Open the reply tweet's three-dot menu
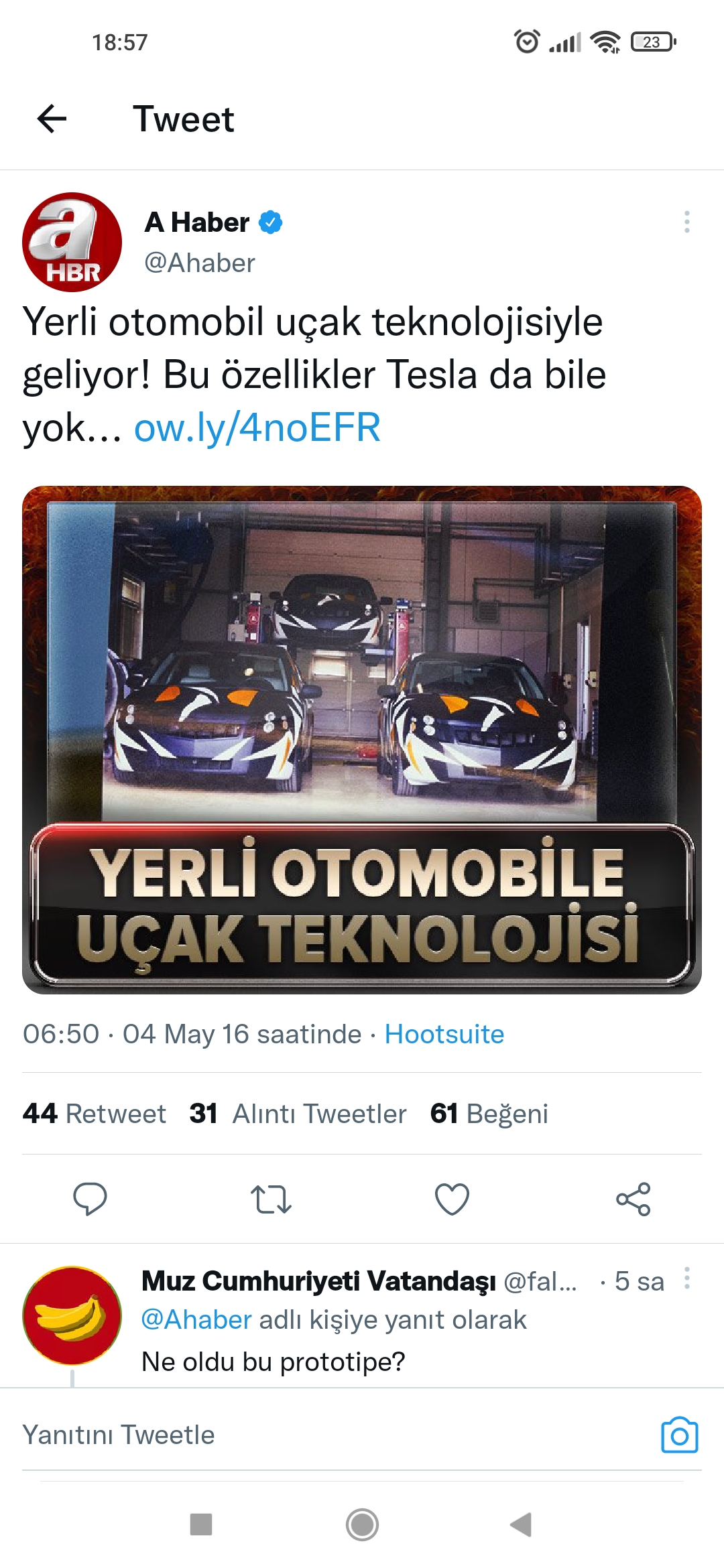724x1568 pixels. pyautogui.click(x=686, y=1278)
